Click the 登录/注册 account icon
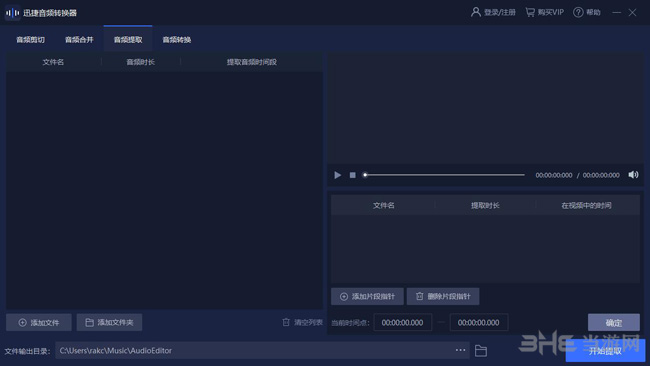This screenshot has height=366, width=650. tap(475, 12)
